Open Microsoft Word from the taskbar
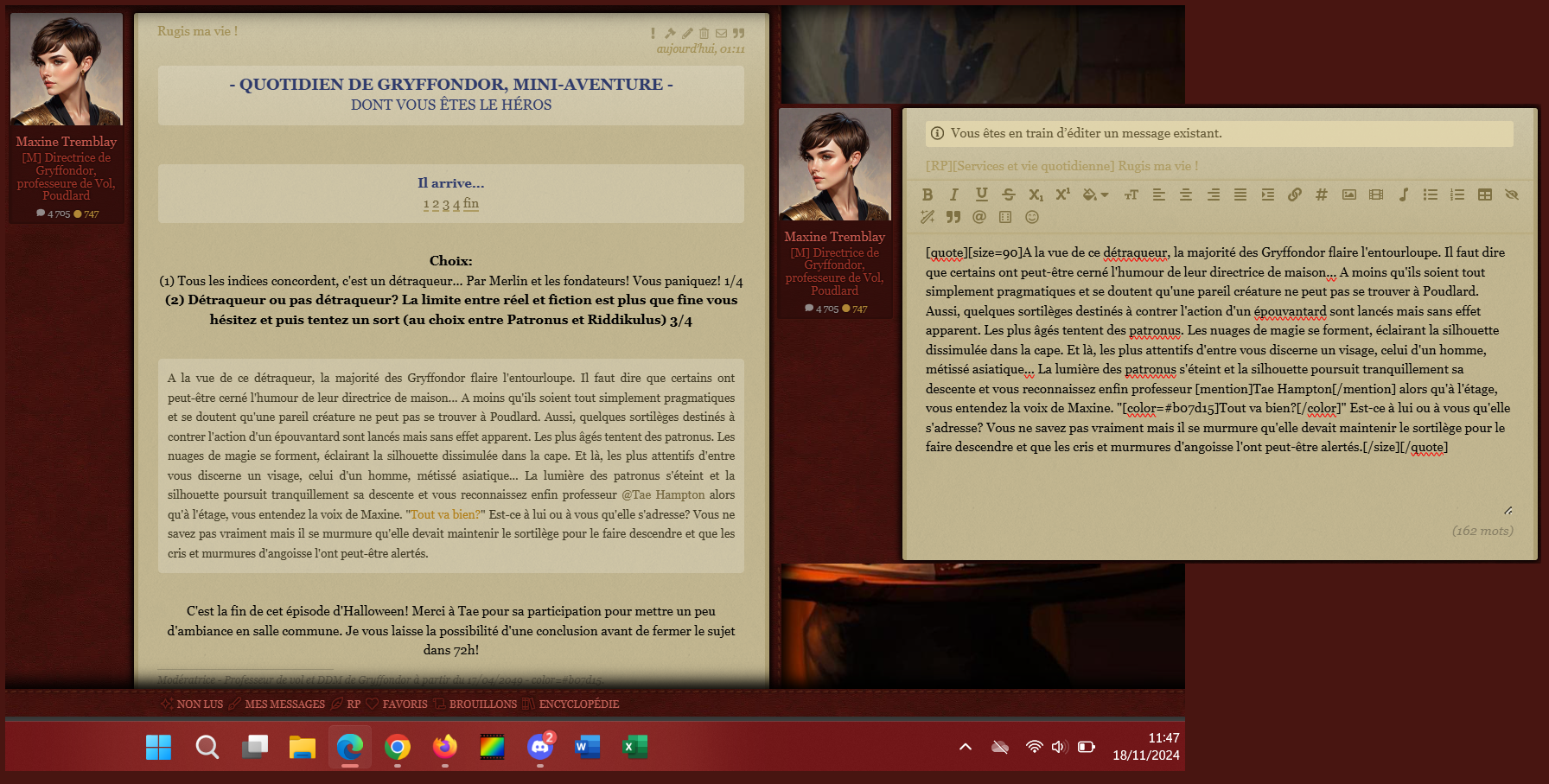 coord(588,747)
